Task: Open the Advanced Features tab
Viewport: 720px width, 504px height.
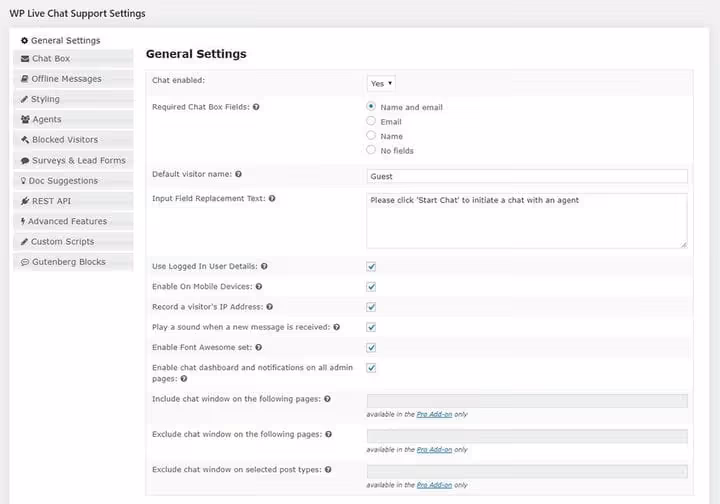Action: [x=73, y=221]
